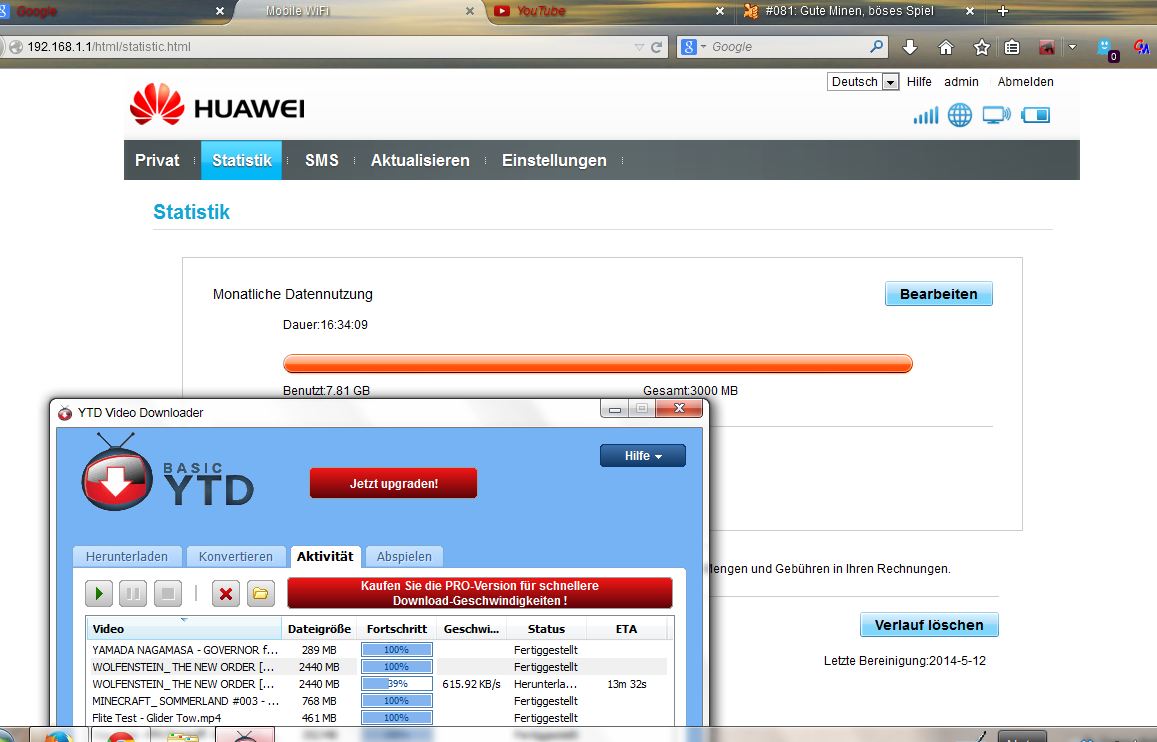Click the 39% progress bar of Wolfenstein download
This screenshot has height=742, width=1157.
pyautogui.click(x=397, y=684)
